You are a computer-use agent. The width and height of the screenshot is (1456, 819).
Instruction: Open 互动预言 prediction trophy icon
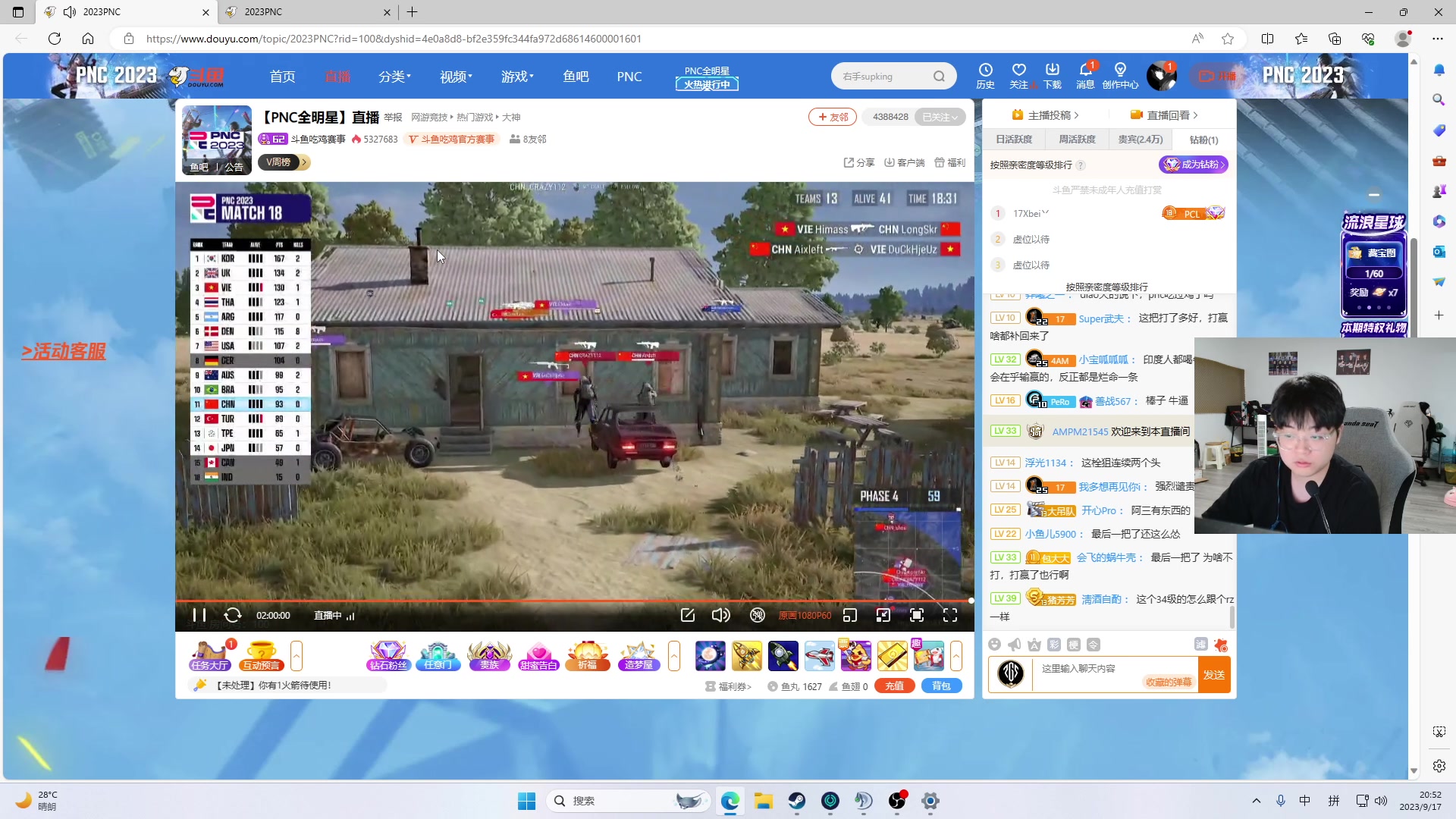(262, 656)
